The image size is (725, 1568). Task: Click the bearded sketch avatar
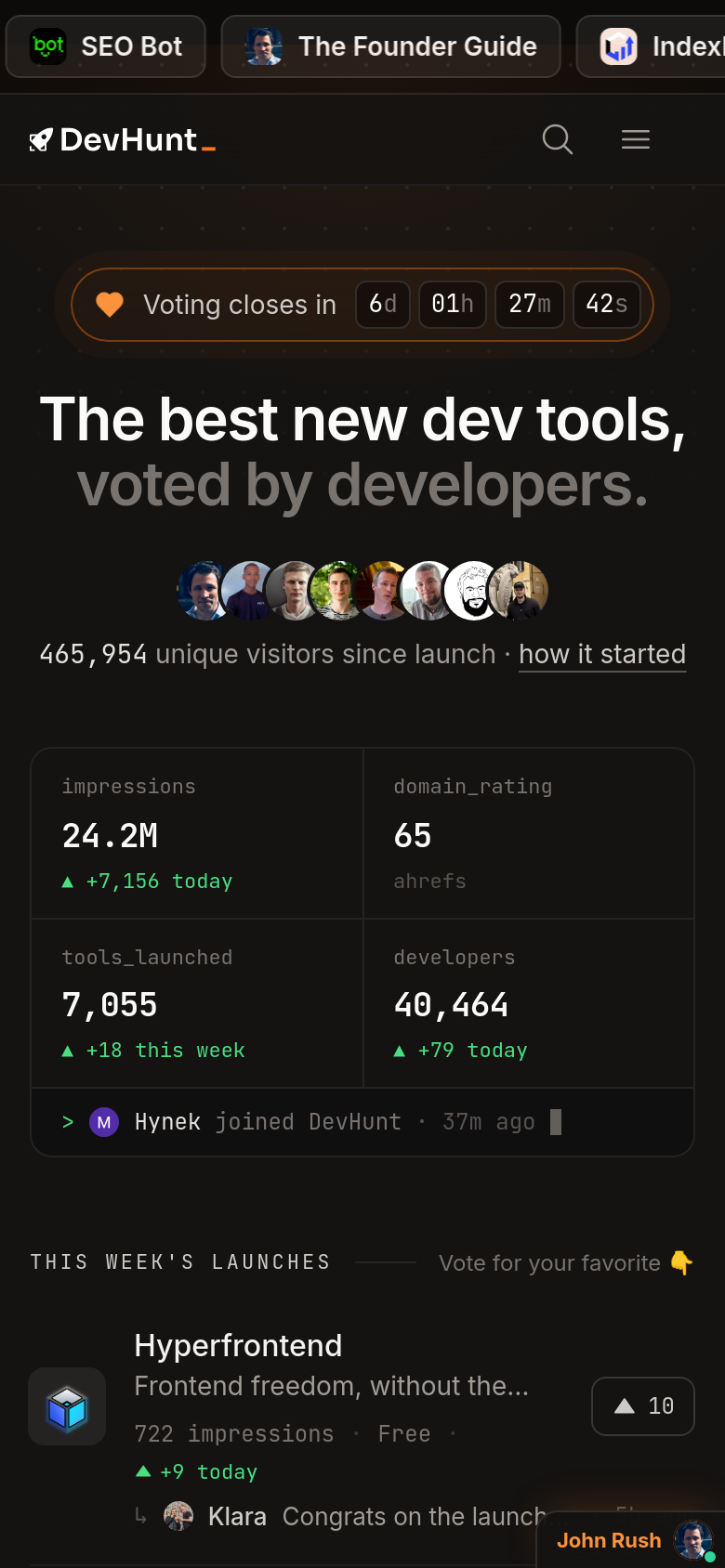473,591
